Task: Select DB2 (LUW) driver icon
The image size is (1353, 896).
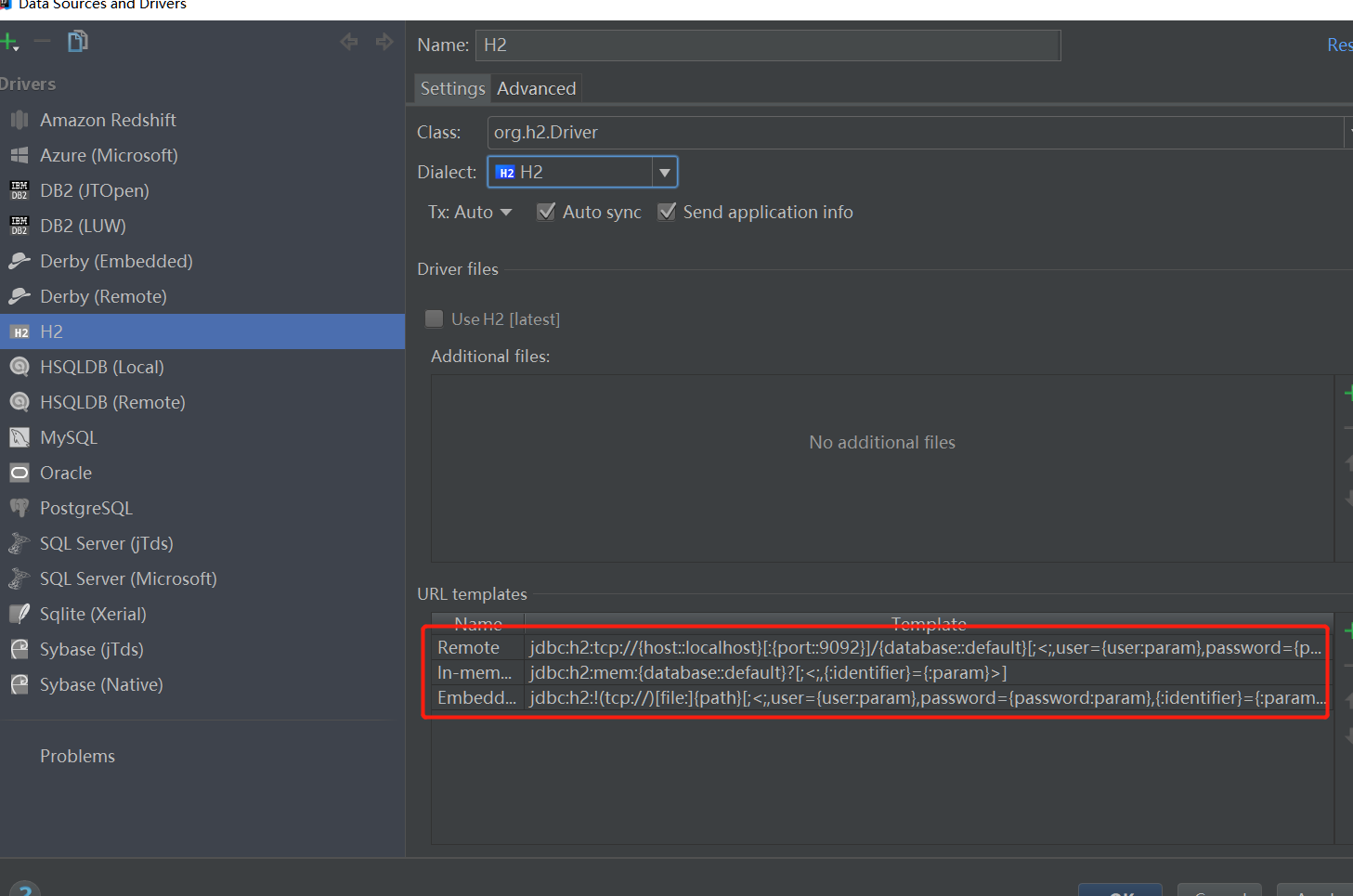Action: pos(20,226)
